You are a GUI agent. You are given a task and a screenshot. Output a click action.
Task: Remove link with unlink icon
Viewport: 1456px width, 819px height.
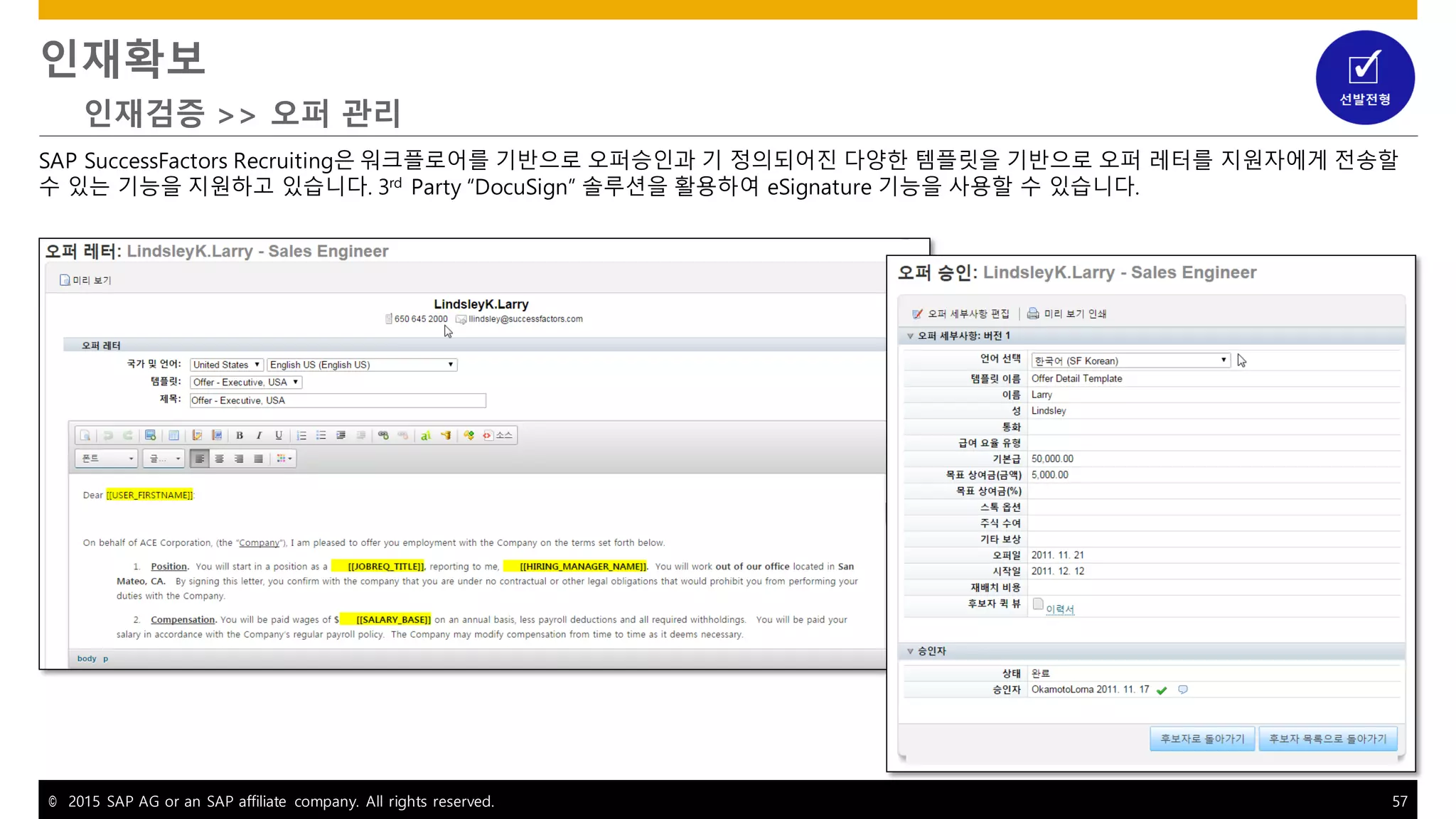point(403,436)
